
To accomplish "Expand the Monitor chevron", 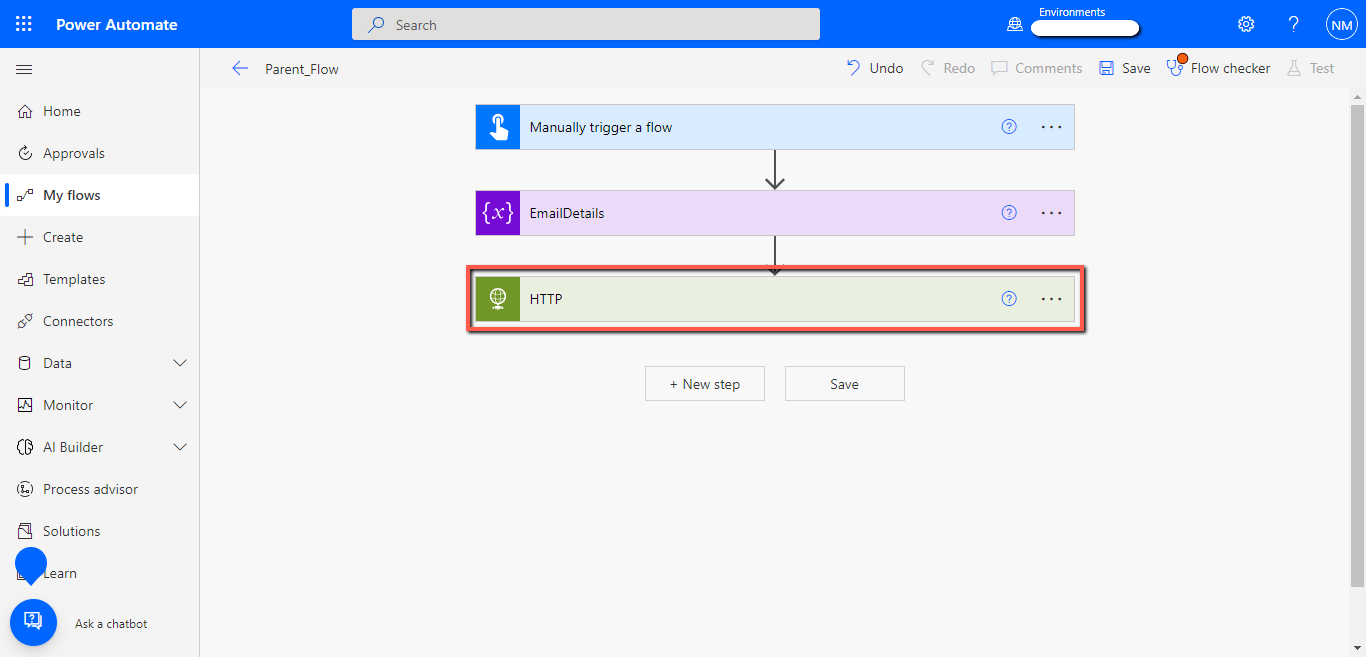I will coord(180,405).
